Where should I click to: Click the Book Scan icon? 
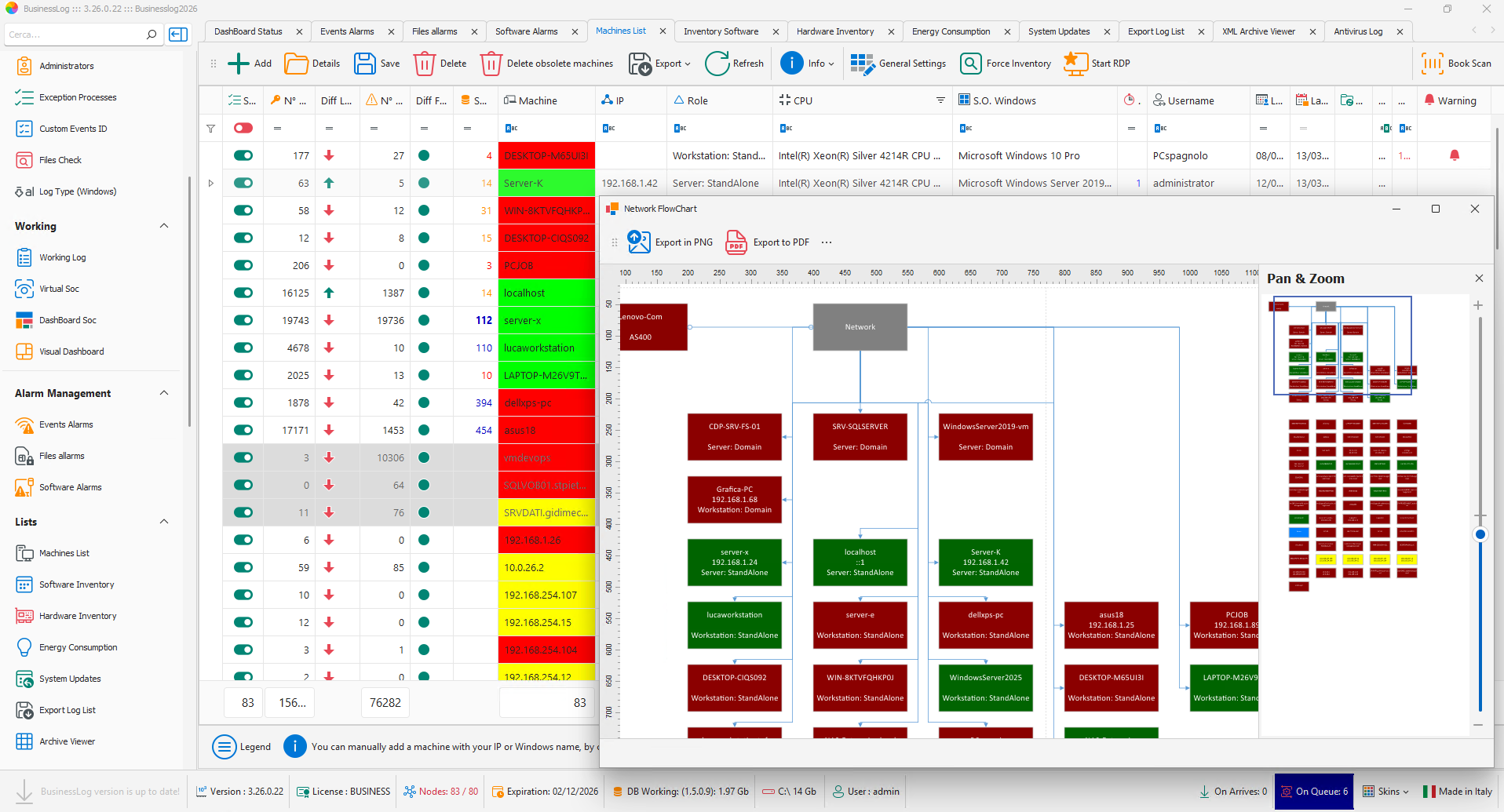(x=1432, y=64)
